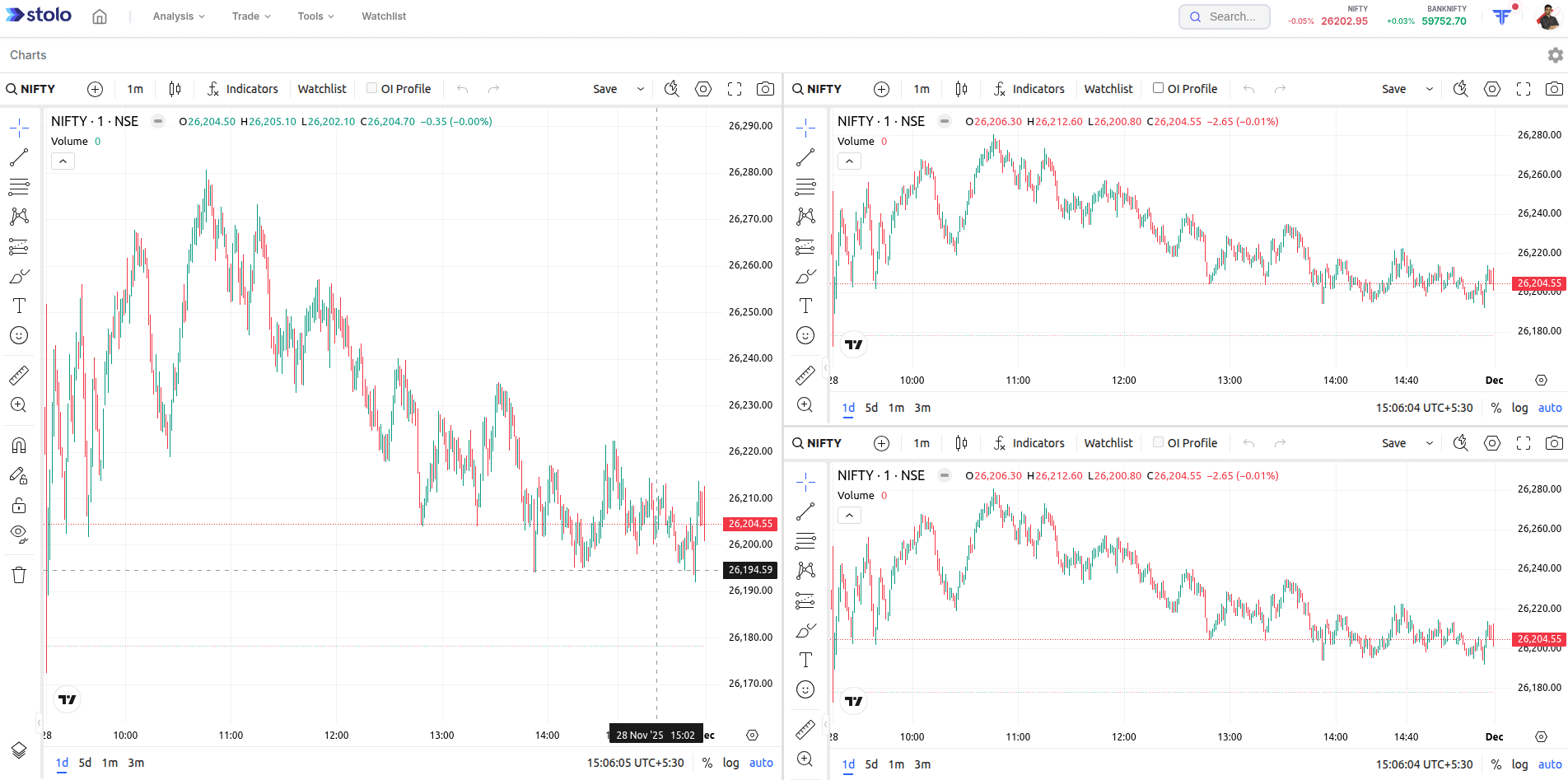This screenshot has height=780, width=1568.
Task: Lock all drawing objects
Action: click(18, 505)
